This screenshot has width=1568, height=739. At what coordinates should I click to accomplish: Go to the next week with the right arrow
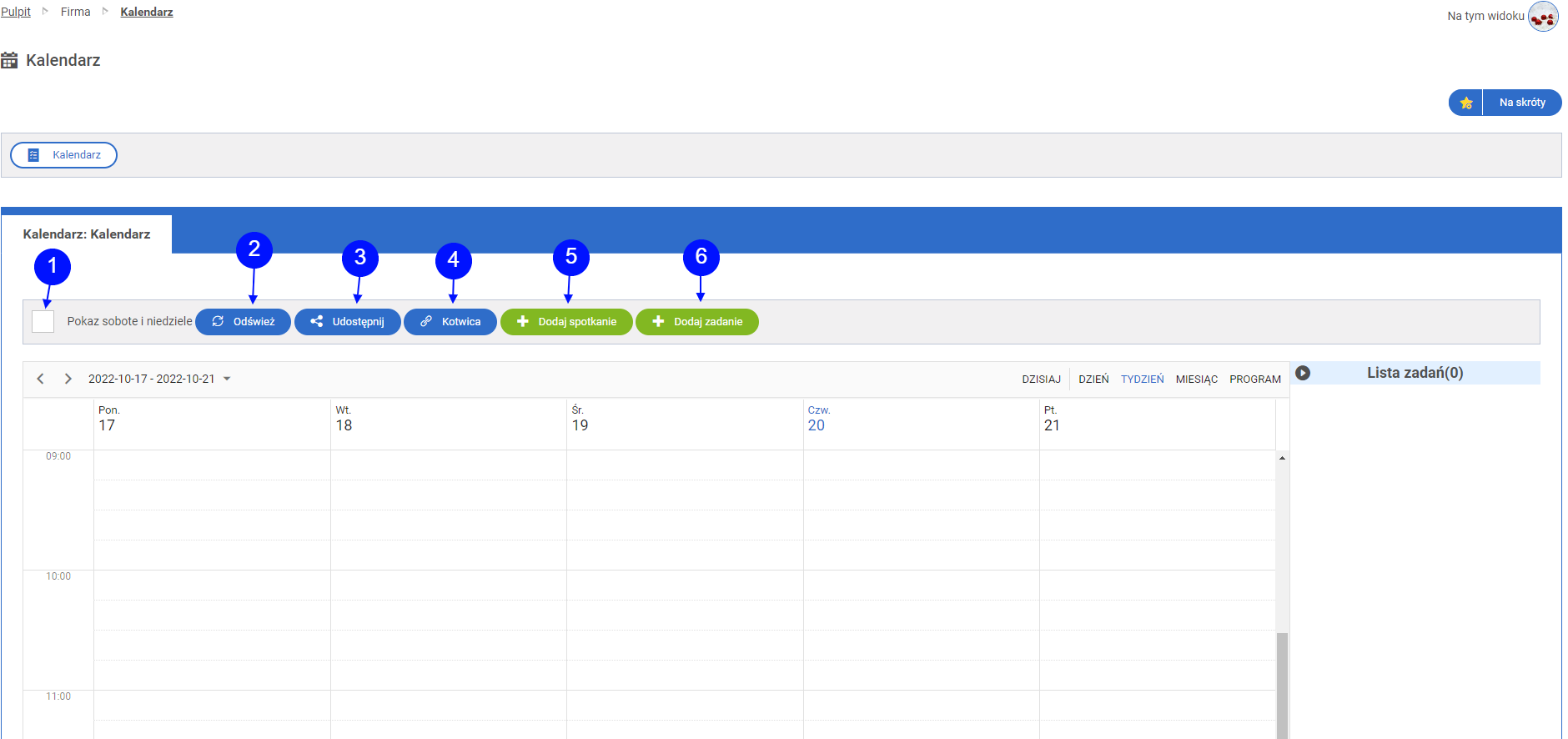(68, 379)
